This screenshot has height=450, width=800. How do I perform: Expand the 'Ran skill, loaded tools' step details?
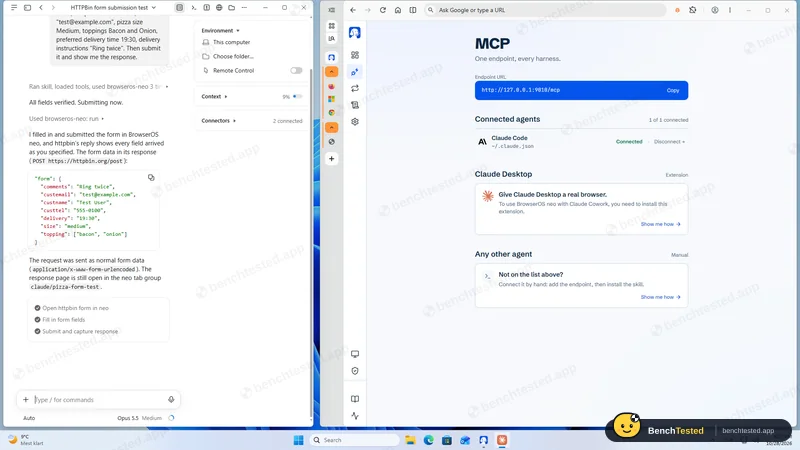(98, 87)
